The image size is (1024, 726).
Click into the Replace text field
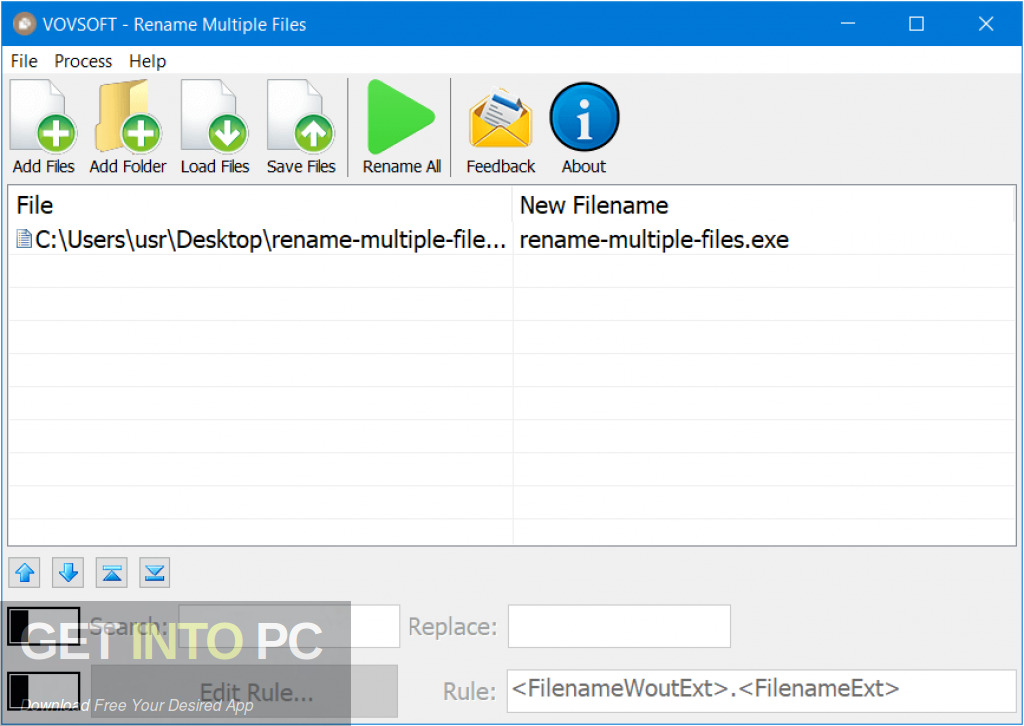coord(619,626)
